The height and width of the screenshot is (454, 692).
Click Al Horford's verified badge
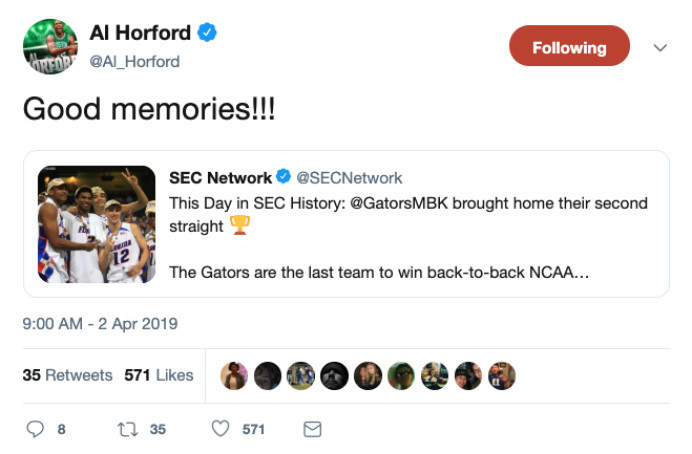206,33
